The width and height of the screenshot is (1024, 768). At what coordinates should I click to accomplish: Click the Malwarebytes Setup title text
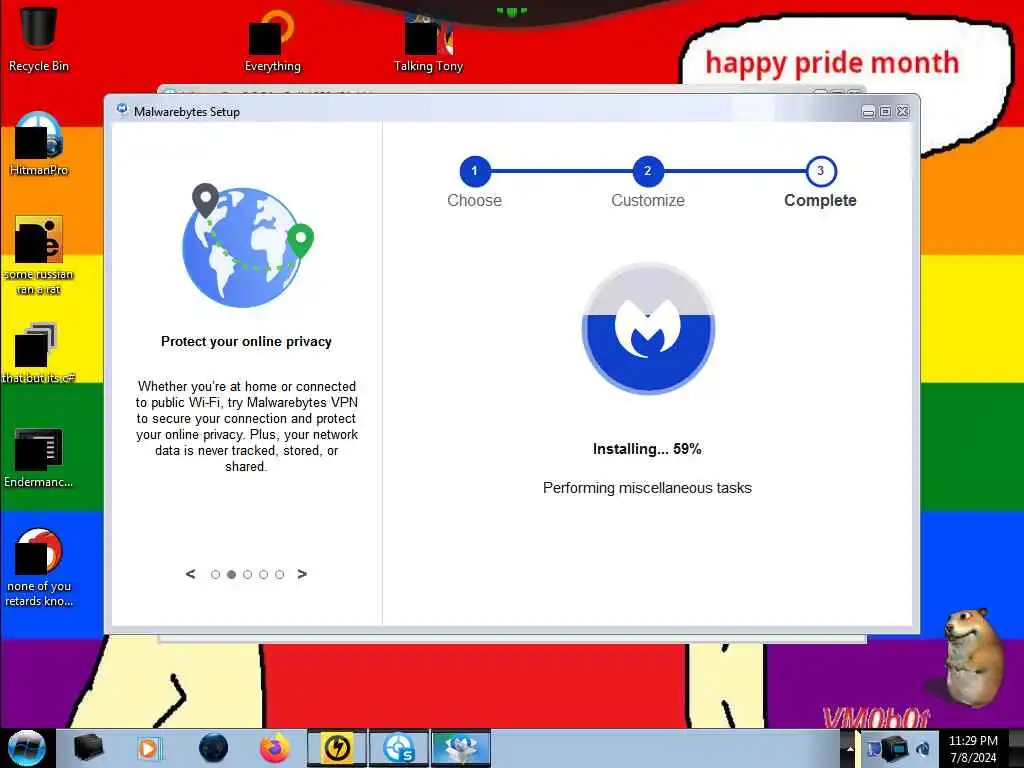[x=187, y=112]
